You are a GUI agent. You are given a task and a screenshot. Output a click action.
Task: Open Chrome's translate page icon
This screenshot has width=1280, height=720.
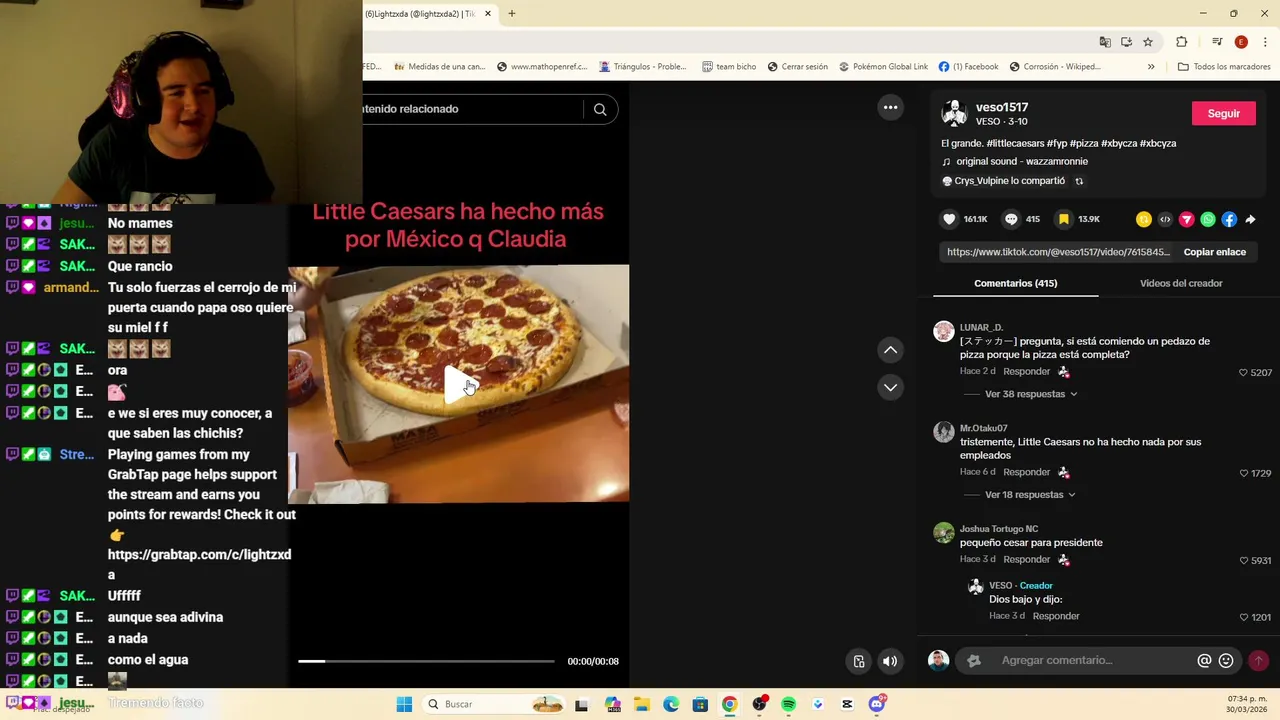point(1105,42)
